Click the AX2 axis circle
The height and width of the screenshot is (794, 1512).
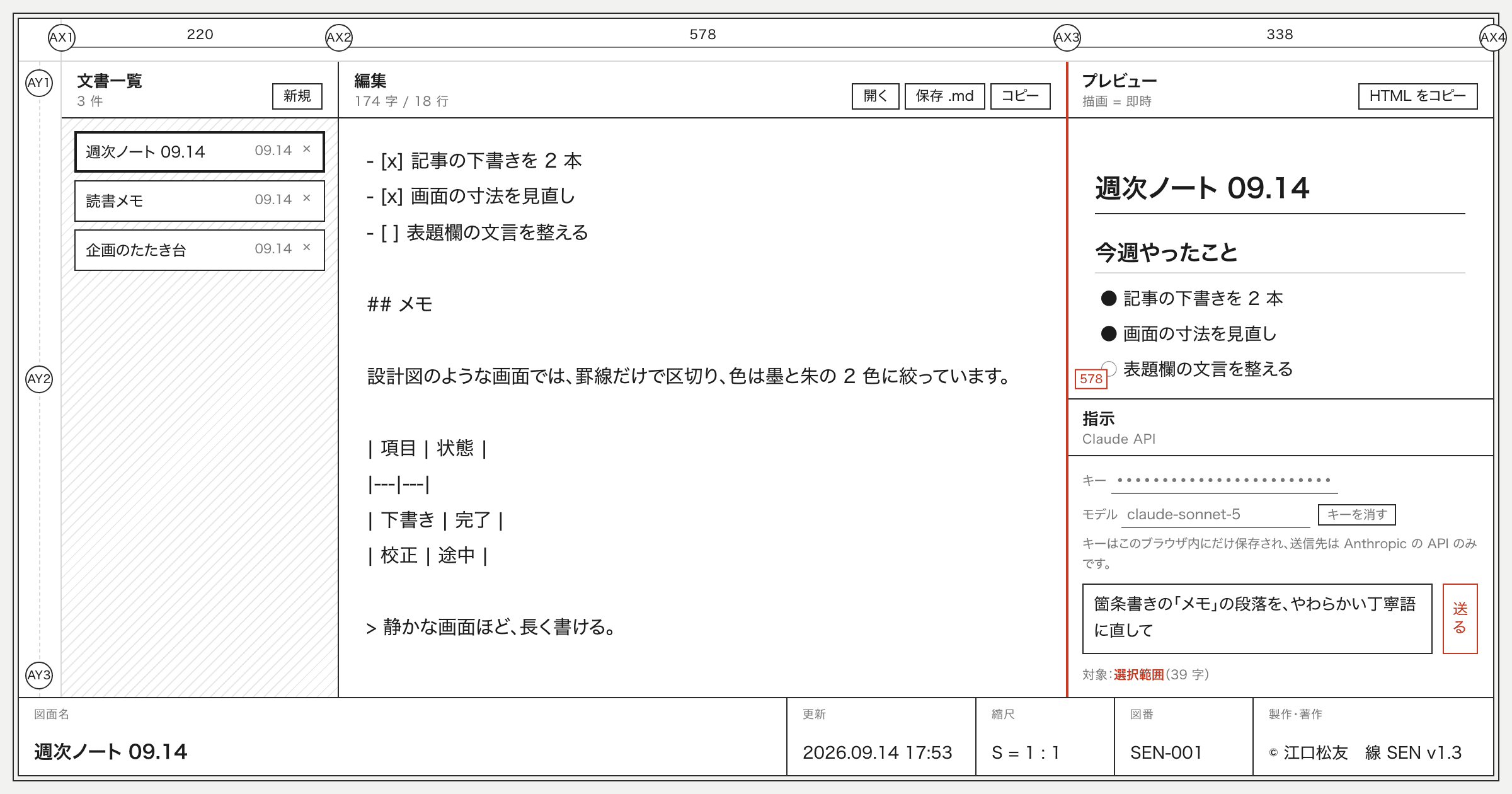coord(339,37)
